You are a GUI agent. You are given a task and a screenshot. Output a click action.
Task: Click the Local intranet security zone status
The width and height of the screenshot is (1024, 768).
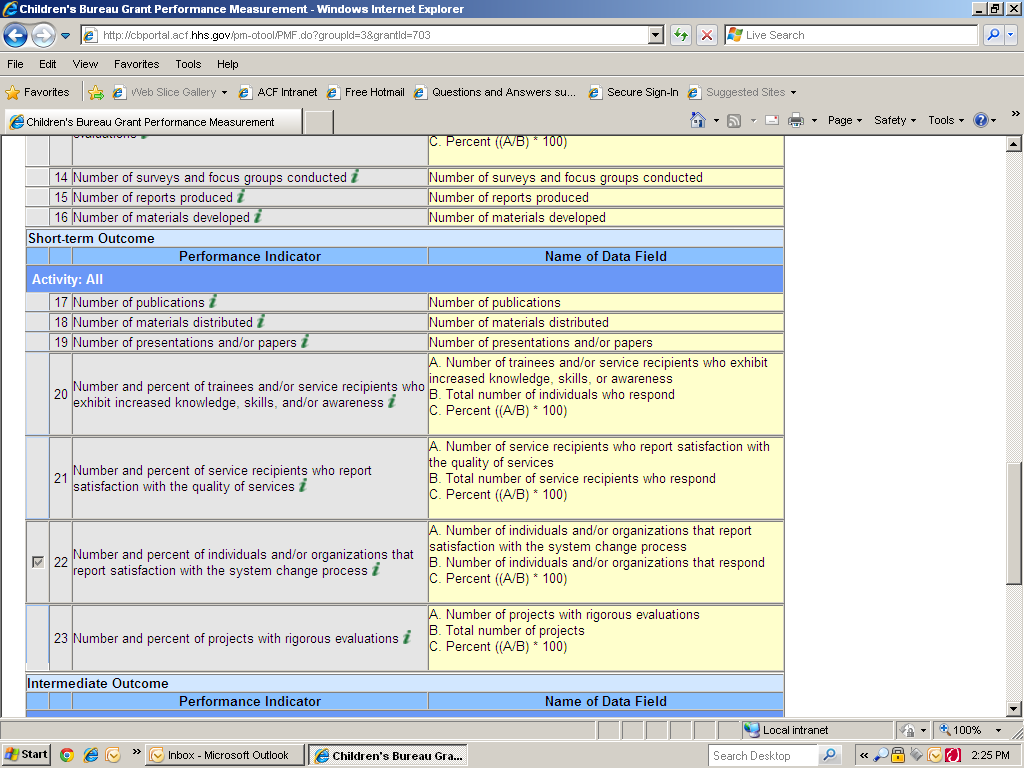tap(787, 730)
